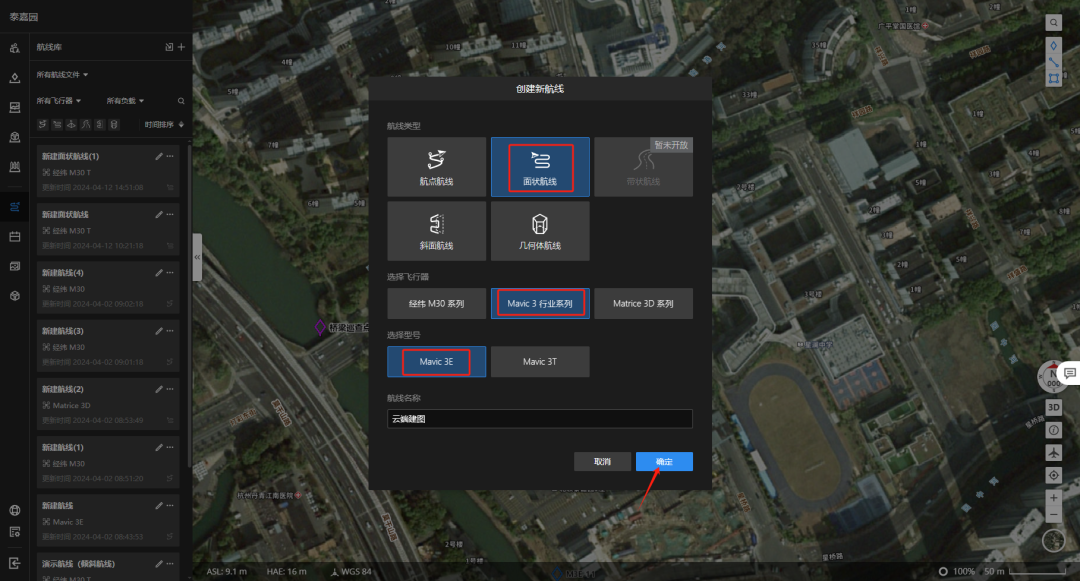This screenshot has height=581, width=1080.
Task: Expand the 所有飞行器 aircraft filter
Action: click(59, 101)
